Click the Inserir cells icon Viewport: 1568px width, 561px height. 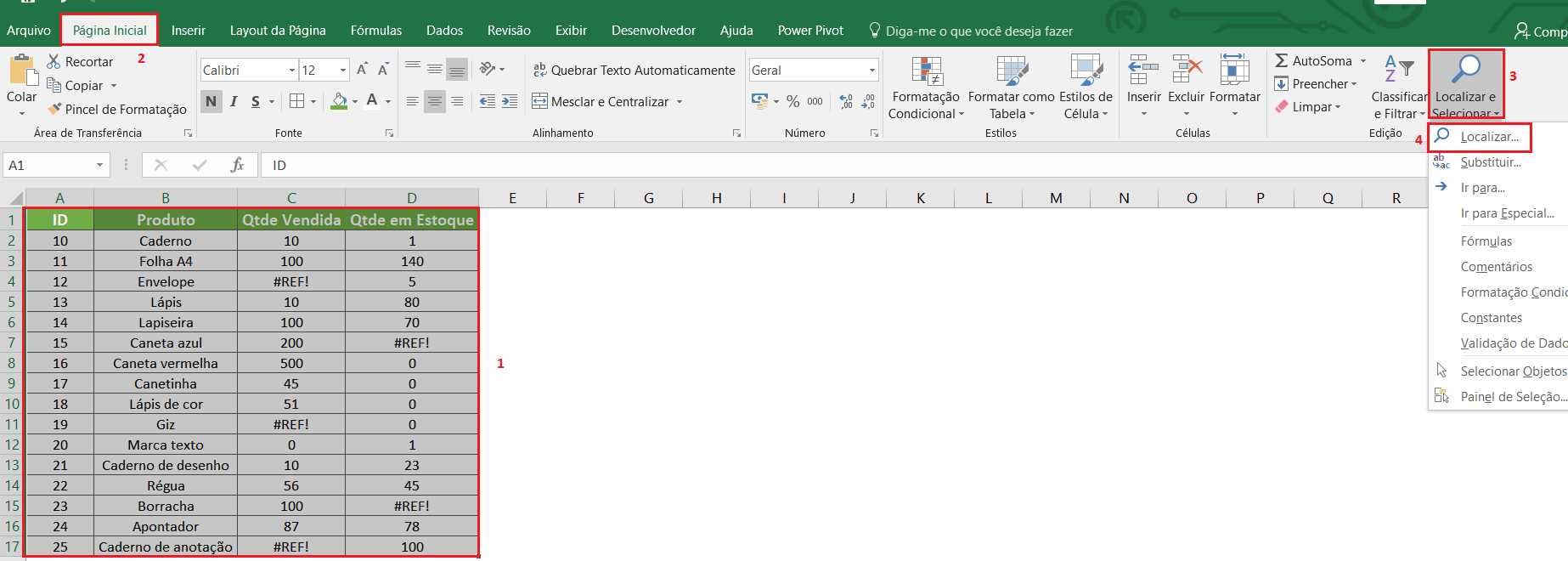1143,70
